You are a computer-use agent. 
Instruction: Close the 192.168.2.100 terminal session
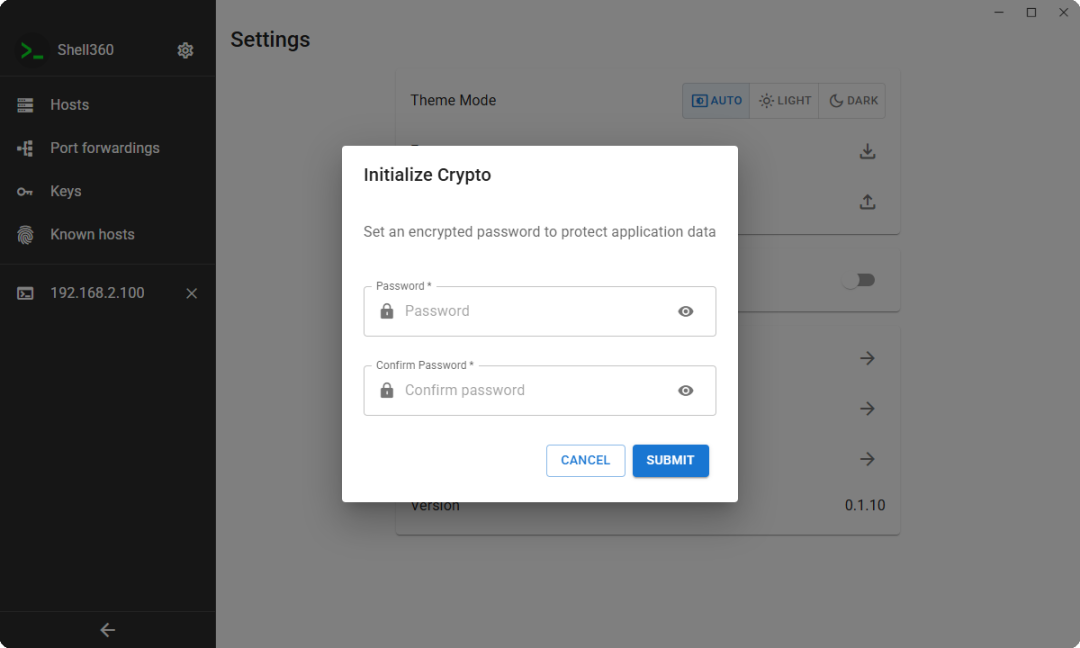(192, 293)
